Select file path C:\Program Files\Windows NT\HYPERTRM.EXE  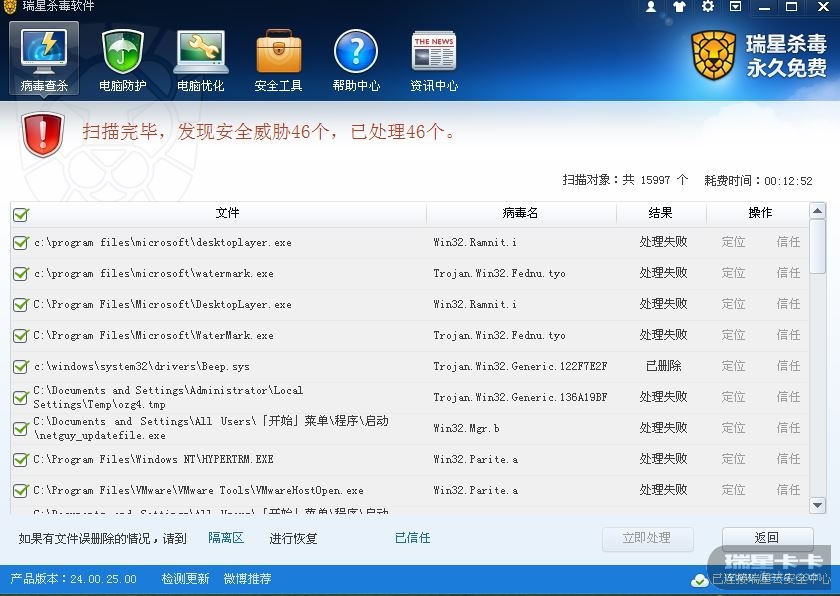(x=153, y=459)
